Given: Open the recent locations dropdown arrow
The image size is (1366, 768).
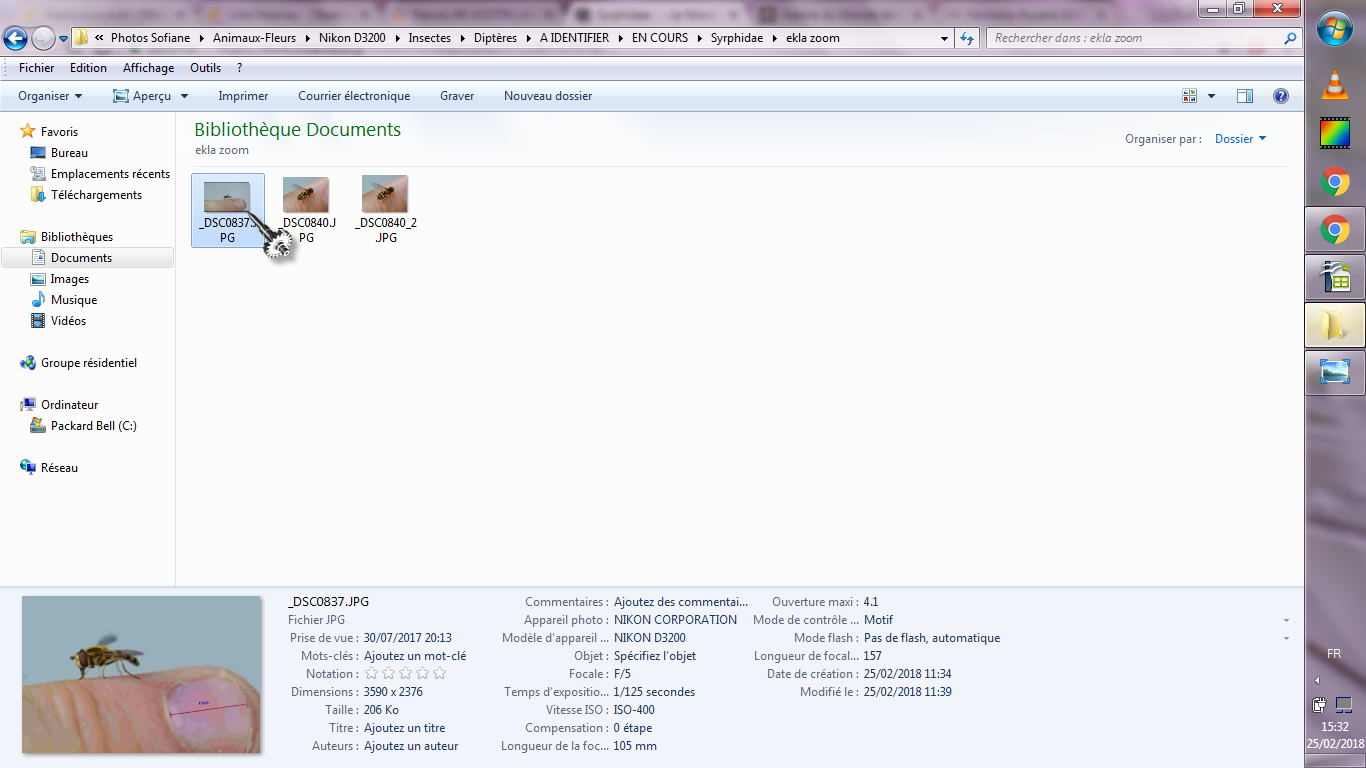Looking at the screenshot, I should (64, 39).
